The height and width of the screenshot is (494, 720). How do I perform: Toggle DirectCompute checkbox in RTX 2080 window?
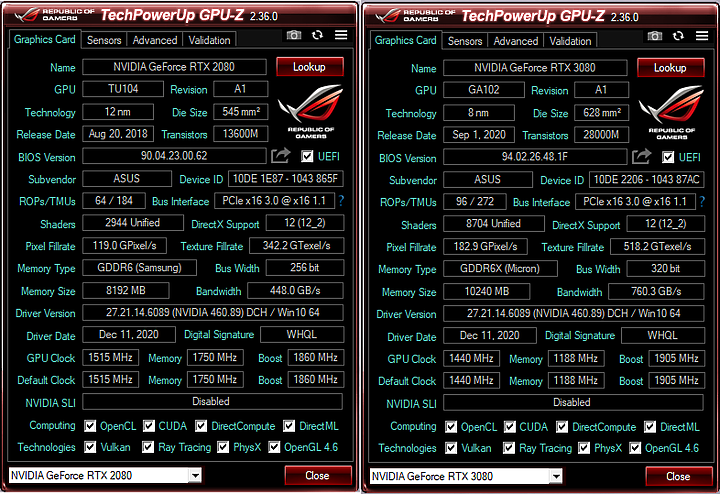point(201,426)
